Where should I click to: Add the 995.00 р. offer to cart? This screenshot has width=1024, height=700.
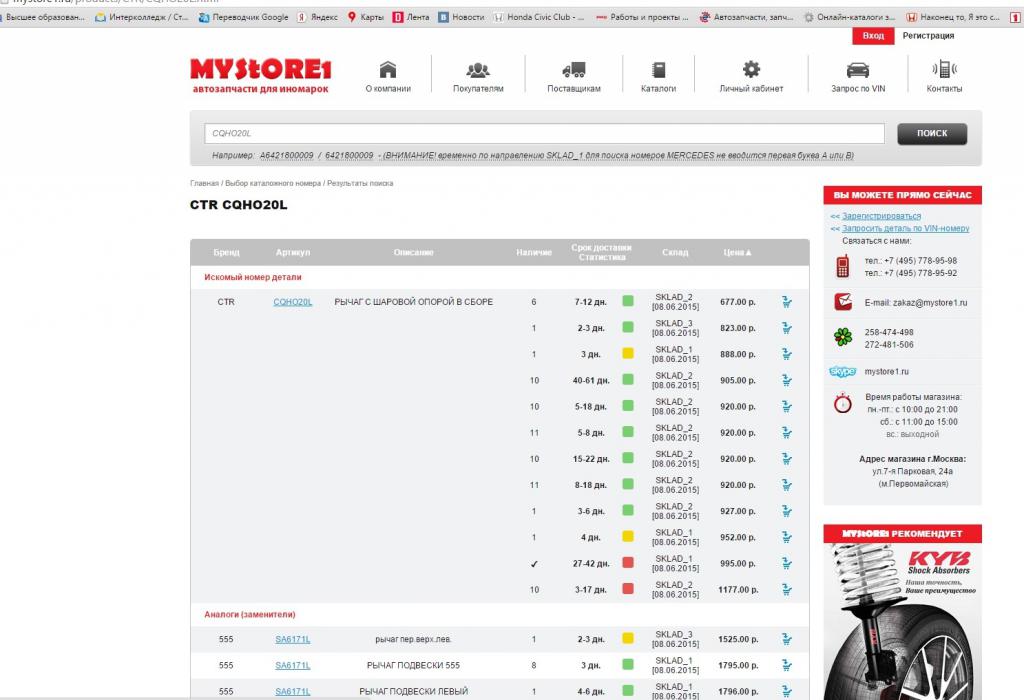(787, 563)
